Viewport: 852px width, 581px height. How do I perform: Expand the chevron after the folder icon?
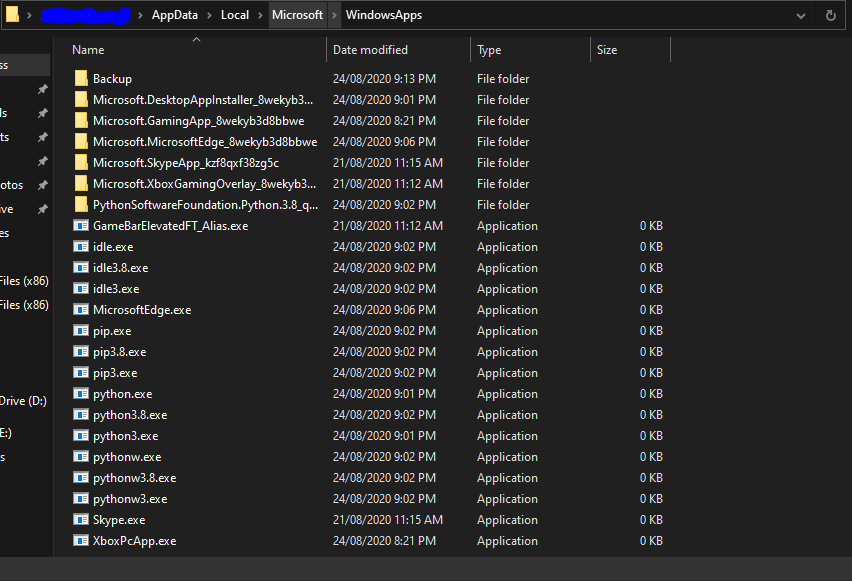click(29, 15)
